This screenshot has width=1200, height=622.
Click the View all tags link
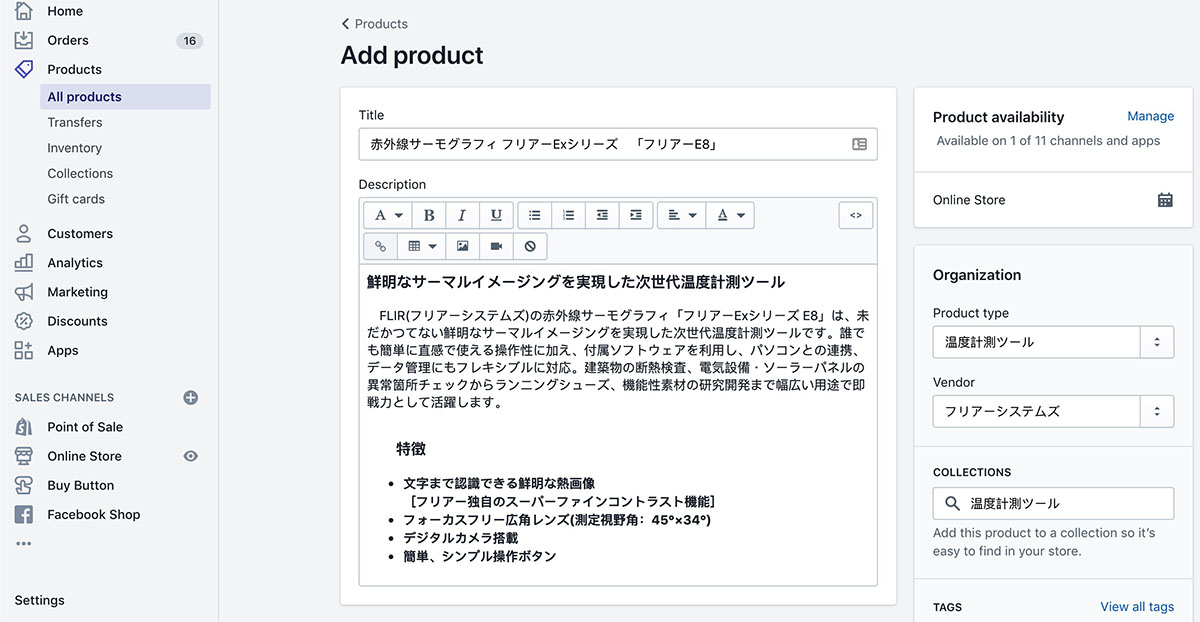1137,606
